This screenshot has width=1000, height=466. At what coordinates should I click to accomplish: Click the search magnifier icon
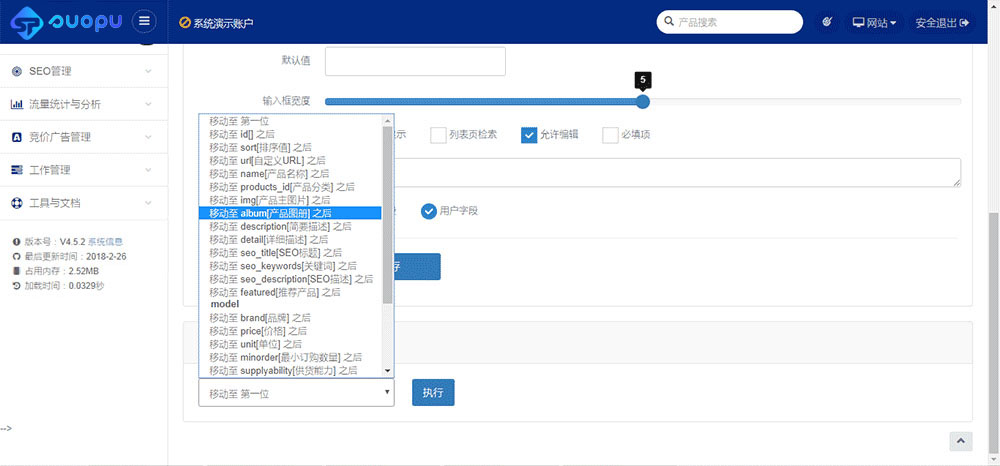(669, 22)
